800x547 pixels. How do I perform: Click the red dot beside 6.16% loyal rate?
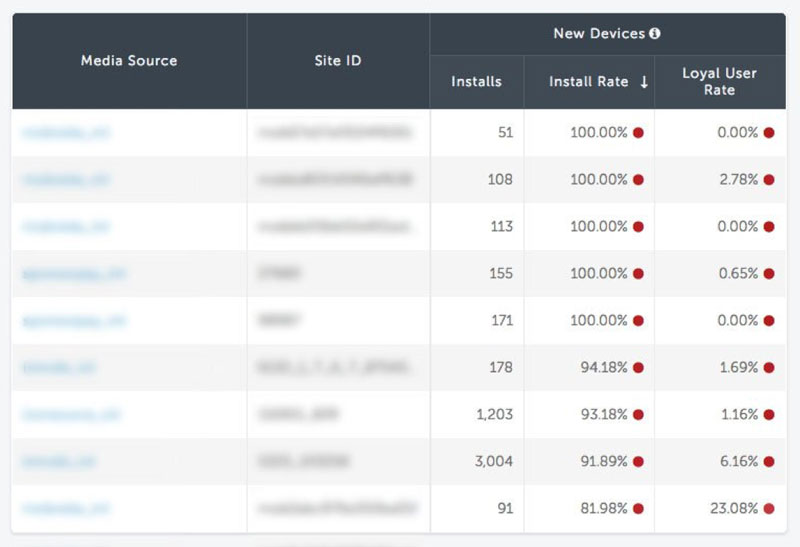[769, 461]
